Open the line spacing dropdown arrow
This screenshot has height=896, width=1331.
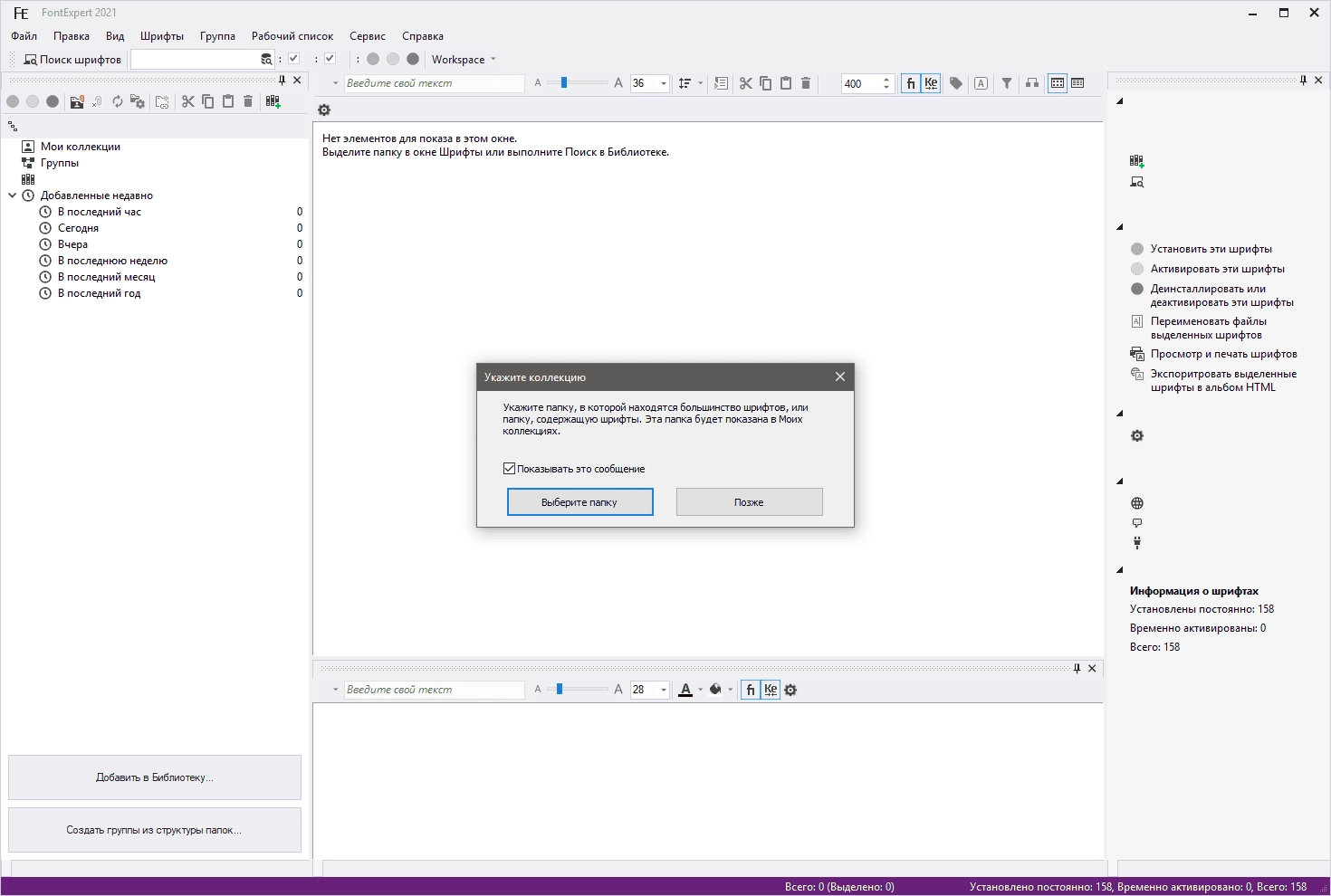700,83
